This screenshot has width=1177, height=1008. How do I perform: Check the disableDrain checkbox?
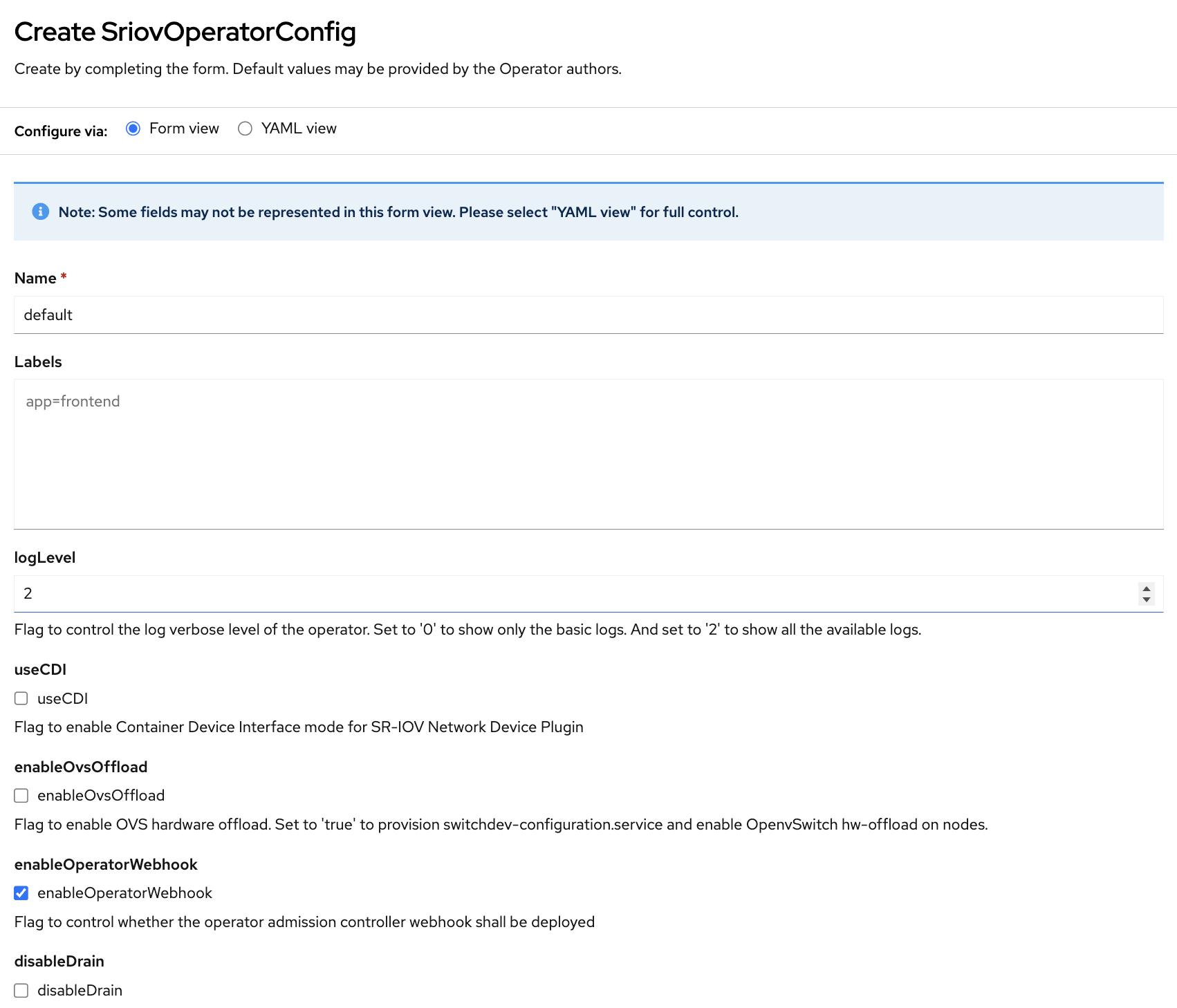tap(21, 991)
